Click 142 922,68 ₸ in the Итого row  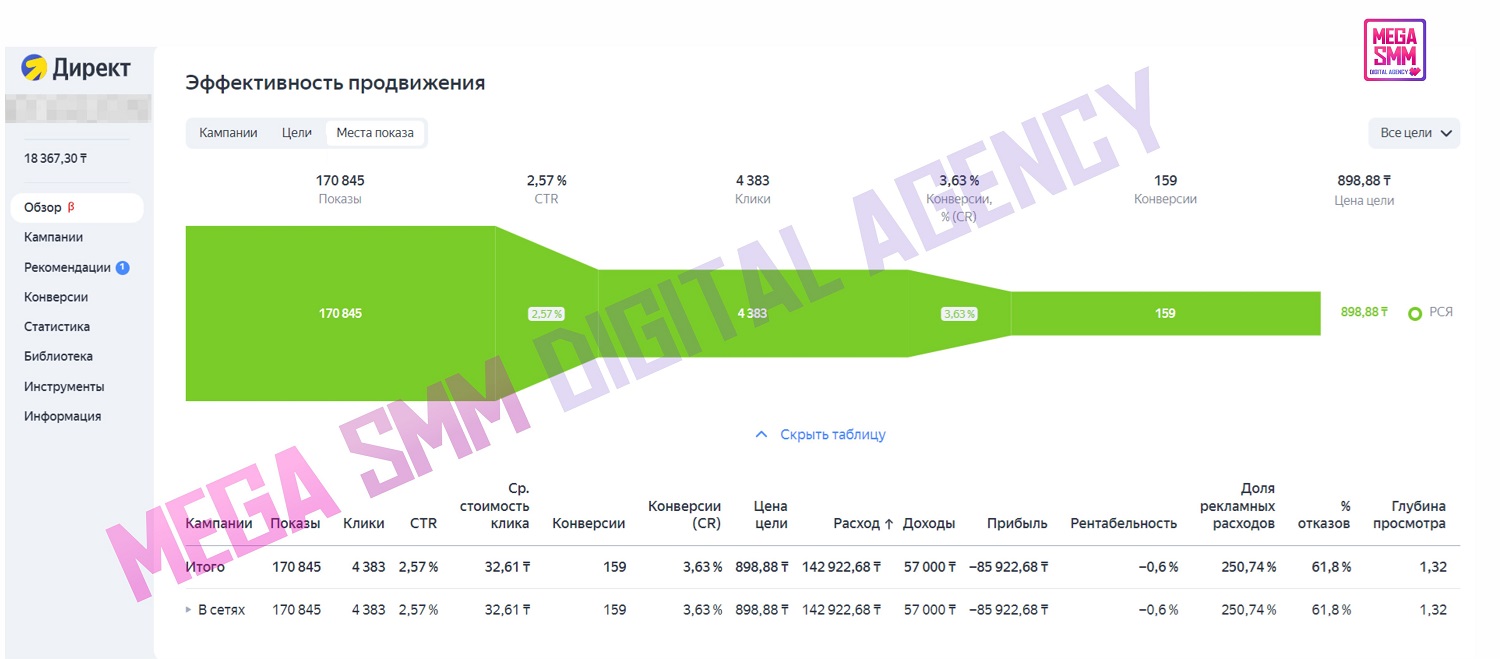pyautogui.click(x=841, y=567)
